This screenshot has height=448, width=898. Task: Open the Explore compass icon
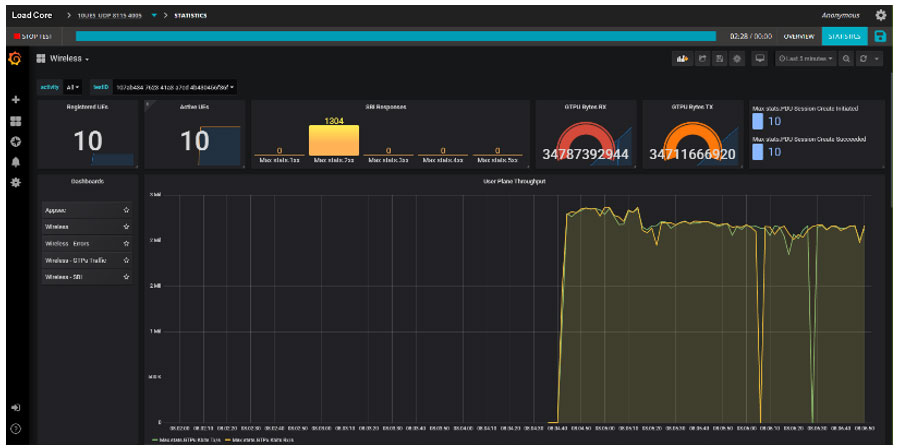click(15, 141)
